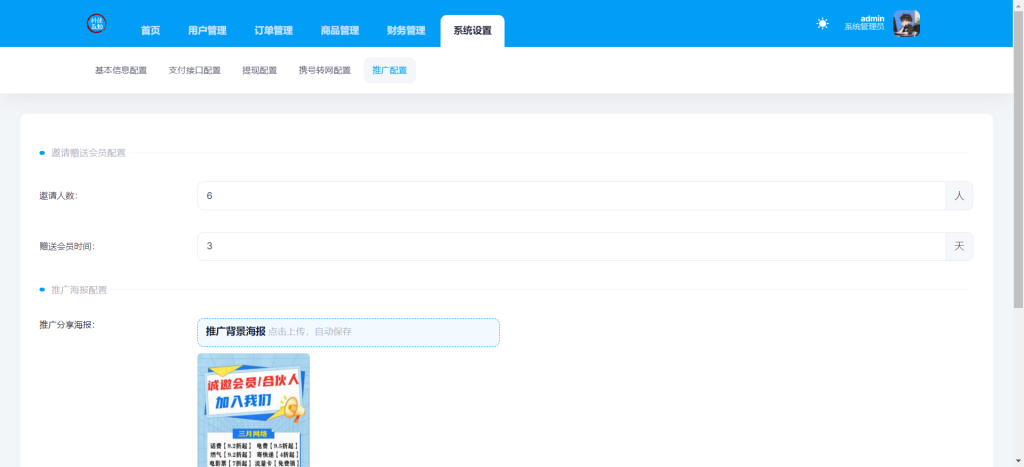Viewport: 1024px width, 467px height.
Task: Open the 用户管理 menu
Action: tap(208, 31)
